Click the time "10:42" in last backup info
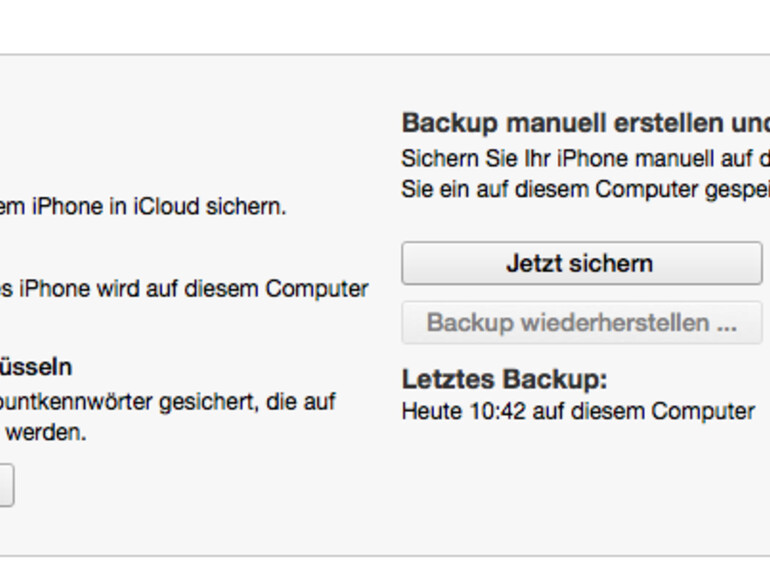Screen dimensions: 770x578 (494, 411)
